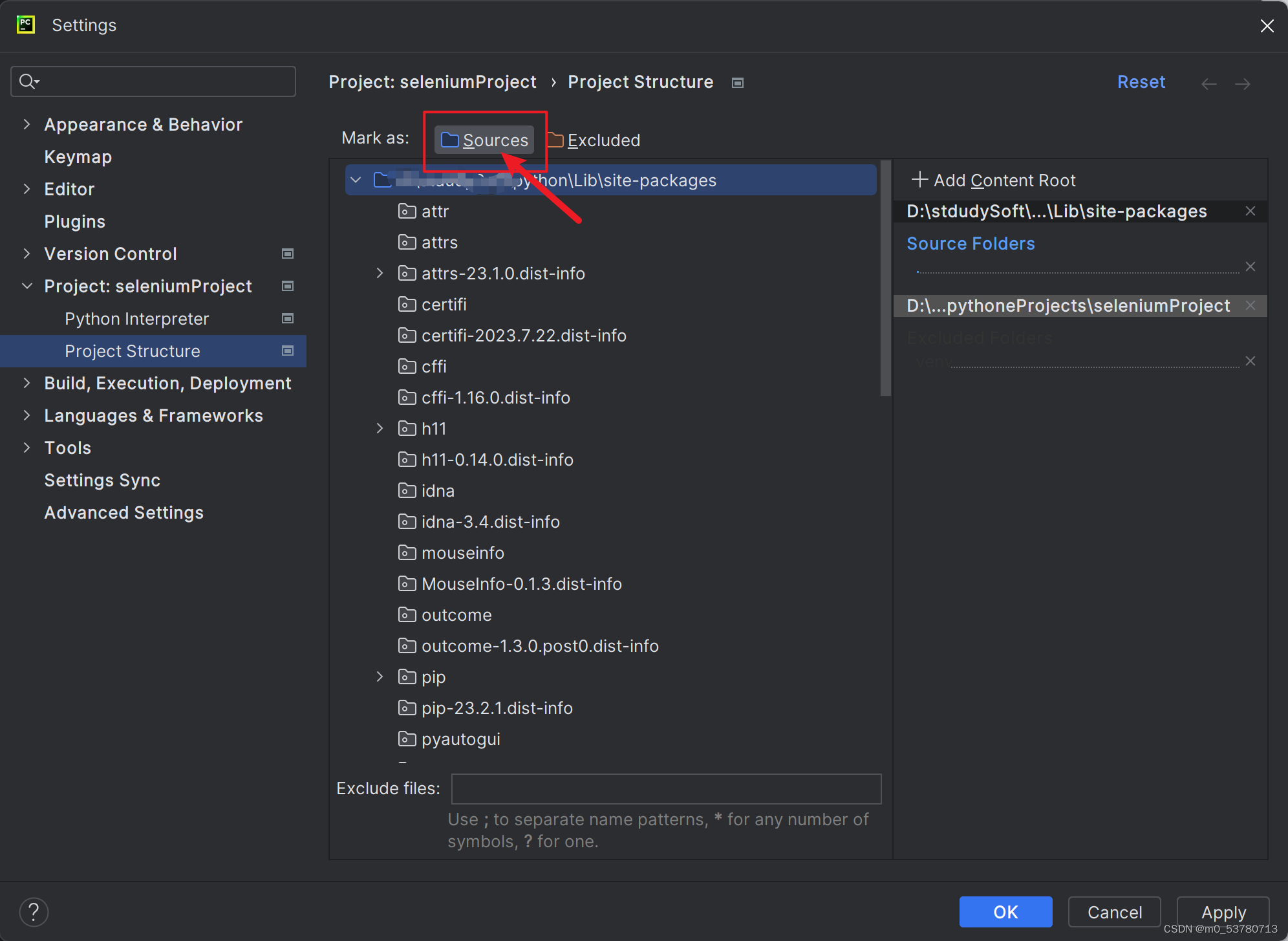This screenshot has width=1288, height=941.
Task: Click project-level icon beside Version Control
Action: pos(288,254)
